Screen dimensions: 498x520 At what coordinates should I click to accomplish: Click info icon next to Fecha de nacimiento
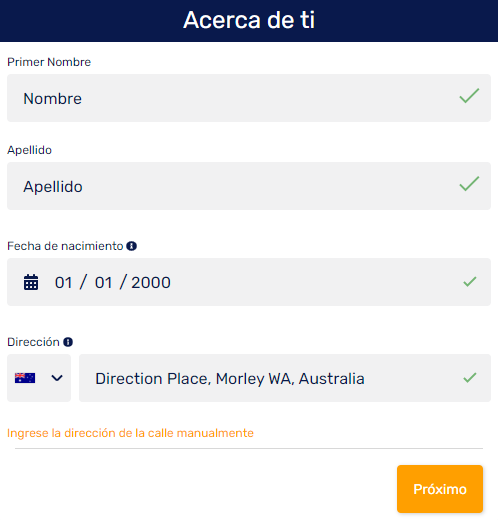(x=131, y=246)
